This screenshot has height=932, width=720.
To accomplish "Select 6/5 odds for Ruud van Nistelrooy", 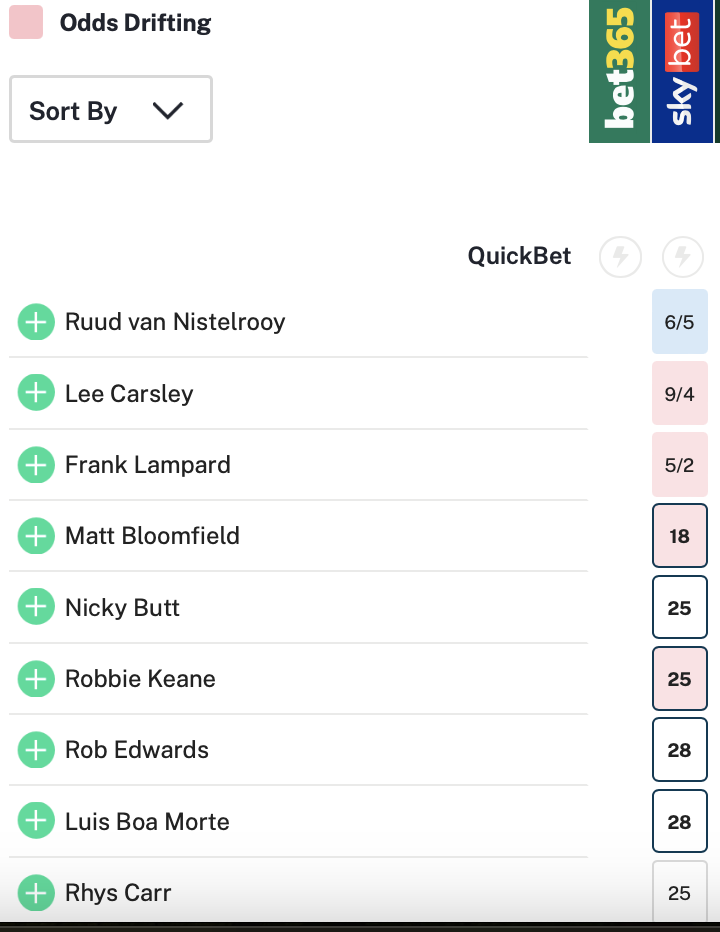I will tap(679, 322).
